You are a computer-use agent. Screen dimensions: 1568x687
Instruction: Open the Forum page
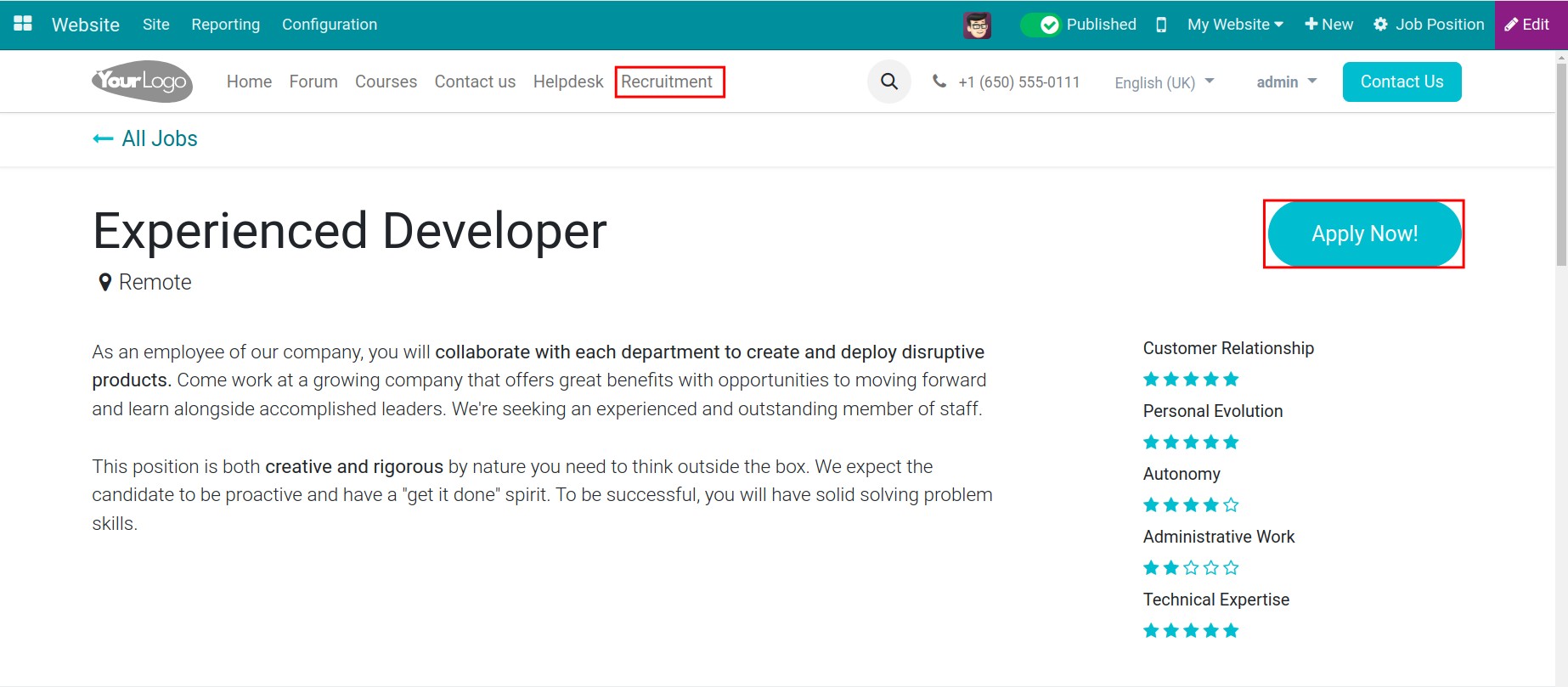[313, 82]
